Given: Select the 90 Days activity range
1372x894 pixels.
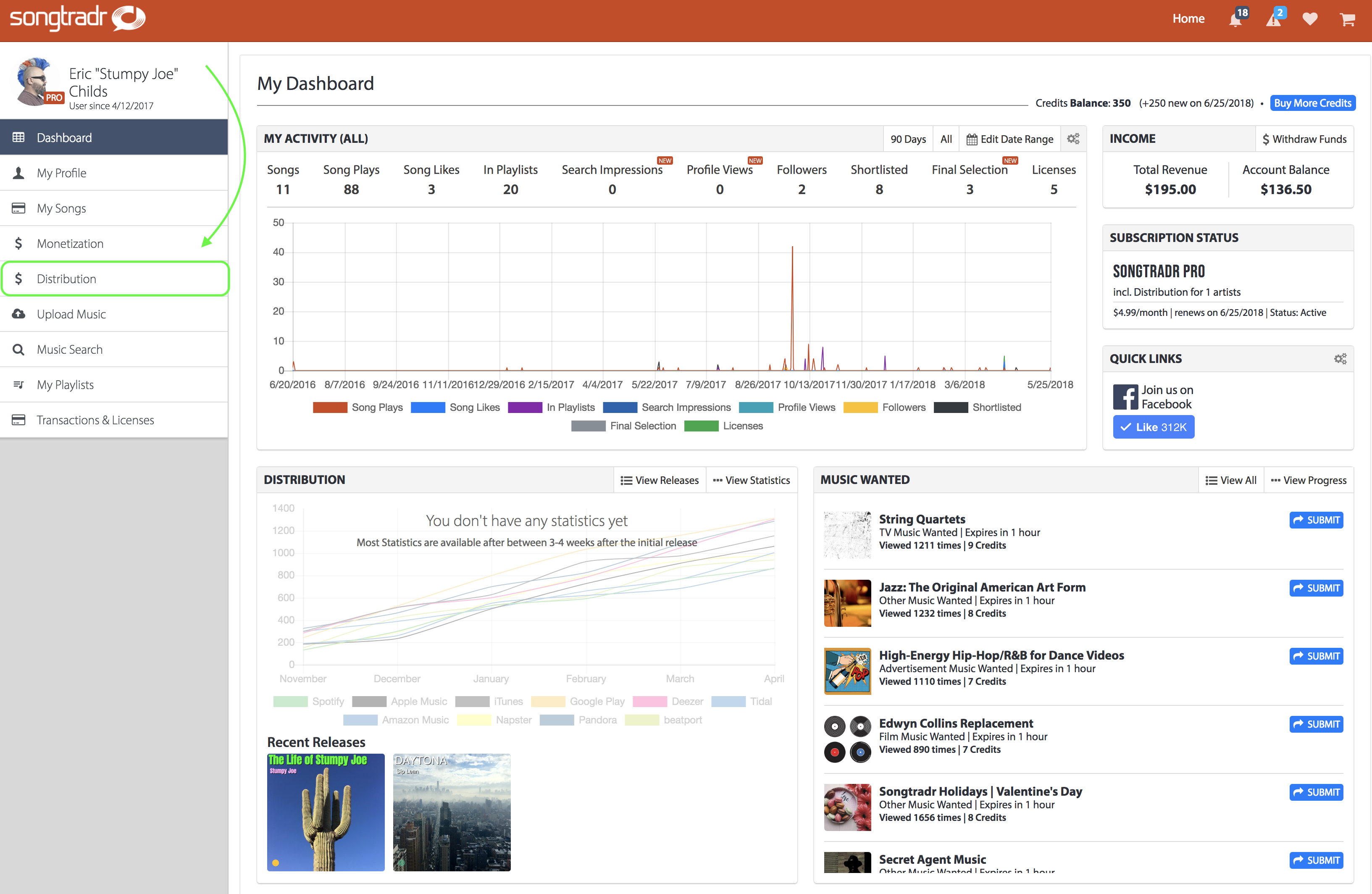Looking at the screenshot, I should click(x=908, y=139).
